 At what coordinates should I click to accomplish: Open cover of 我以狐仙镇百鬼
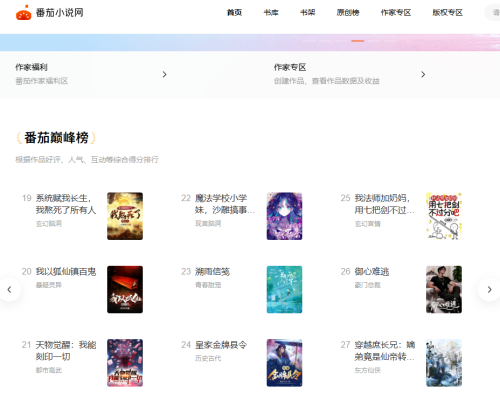[125, 289]
